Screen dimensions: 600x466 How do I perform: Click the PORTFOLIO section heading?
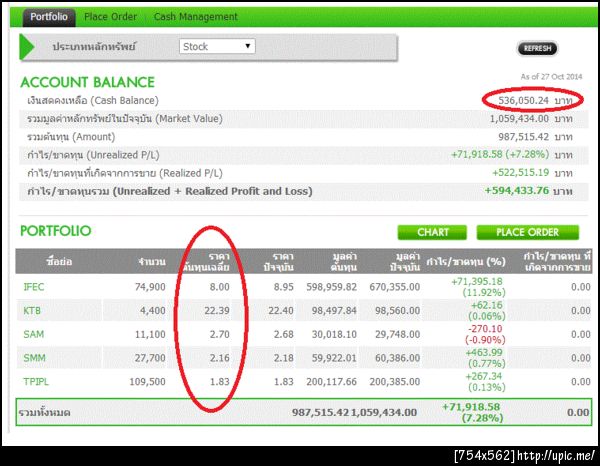(x=56, y=231)
